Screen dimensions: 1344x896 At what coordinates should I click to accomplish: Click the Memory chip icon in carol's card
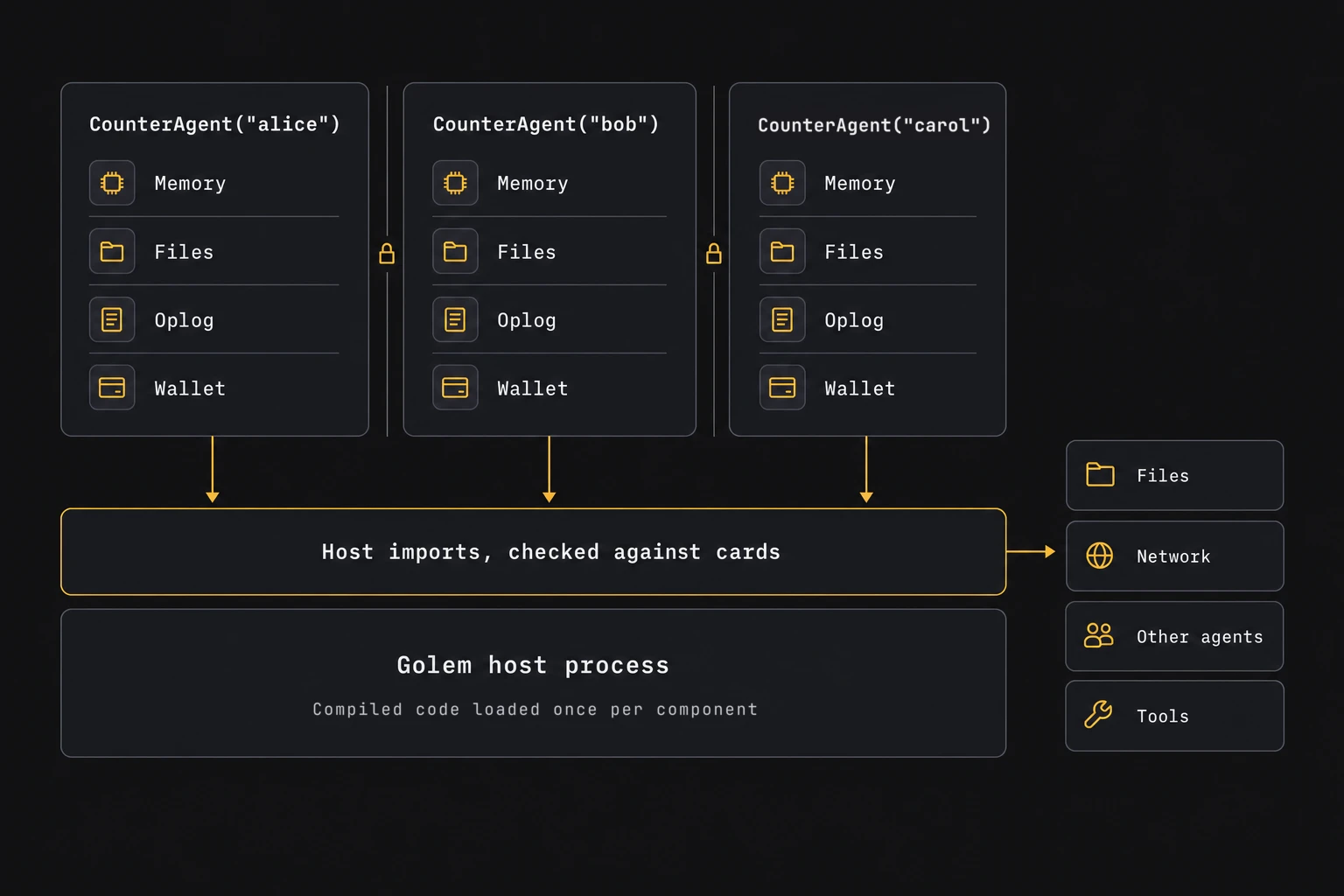click(782, 183)
